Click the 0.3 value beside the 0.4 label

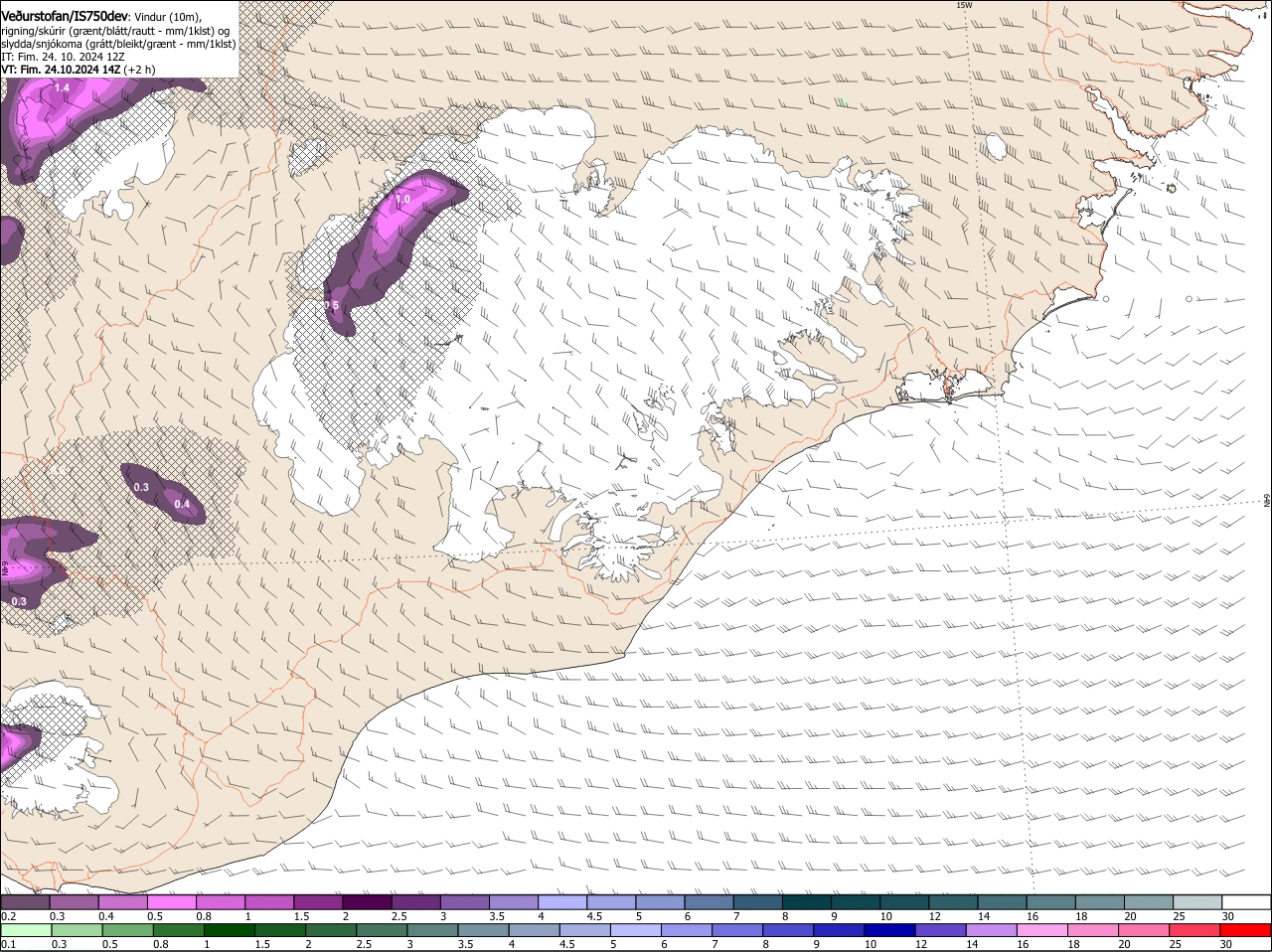(x=141, y=487)
